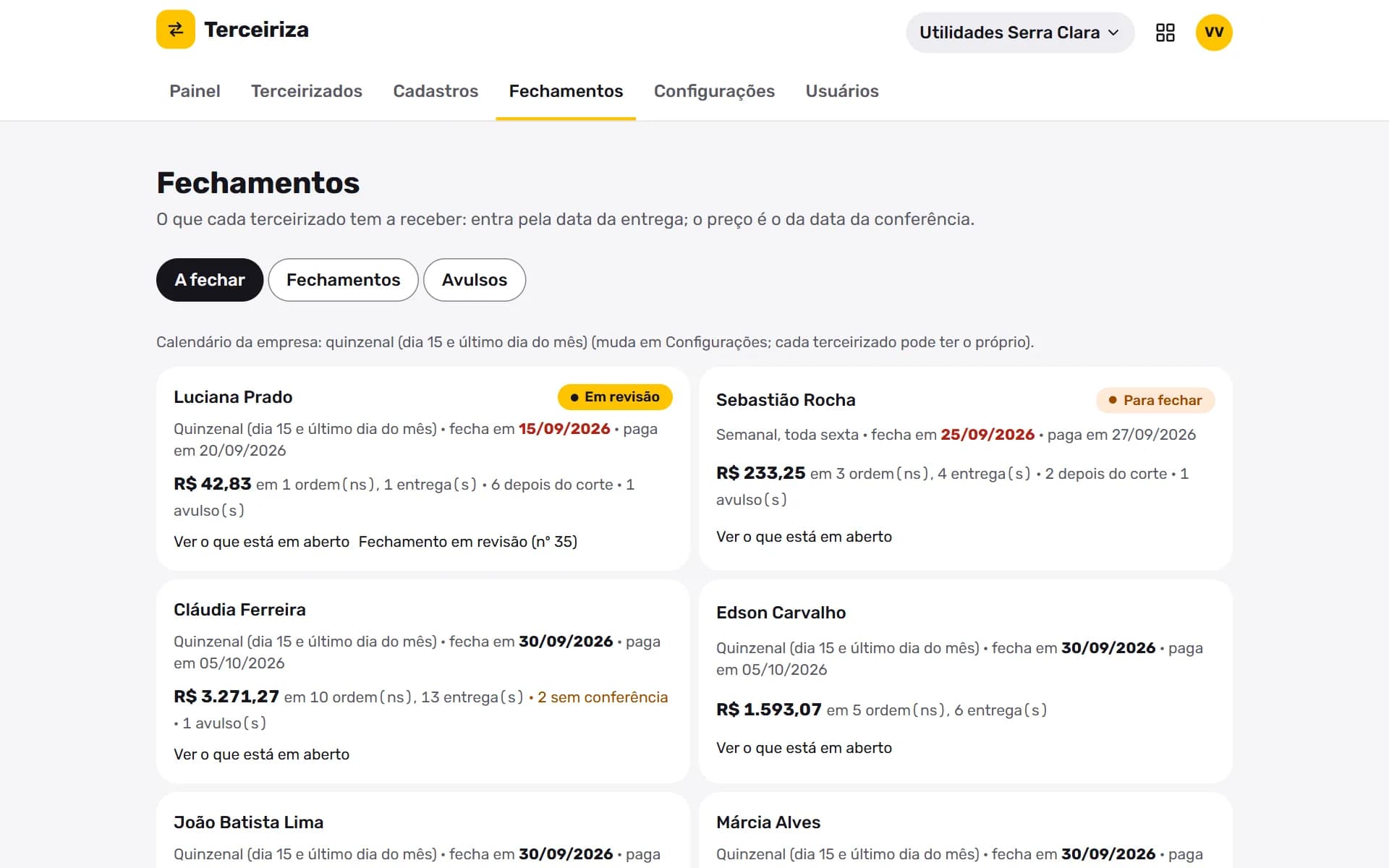The image size is (1389, 868).
Task: Open Luciana Prado's 'Ver o que está em aberto'
Action: pyautogui.click(x=261, y=542)
